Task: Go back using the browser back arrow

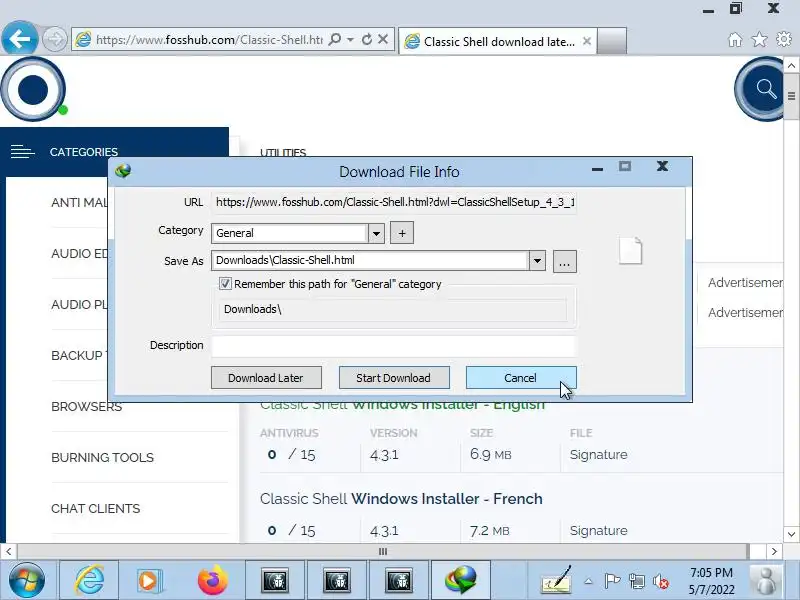Action: pyautogui.click(x=20, y=39)
